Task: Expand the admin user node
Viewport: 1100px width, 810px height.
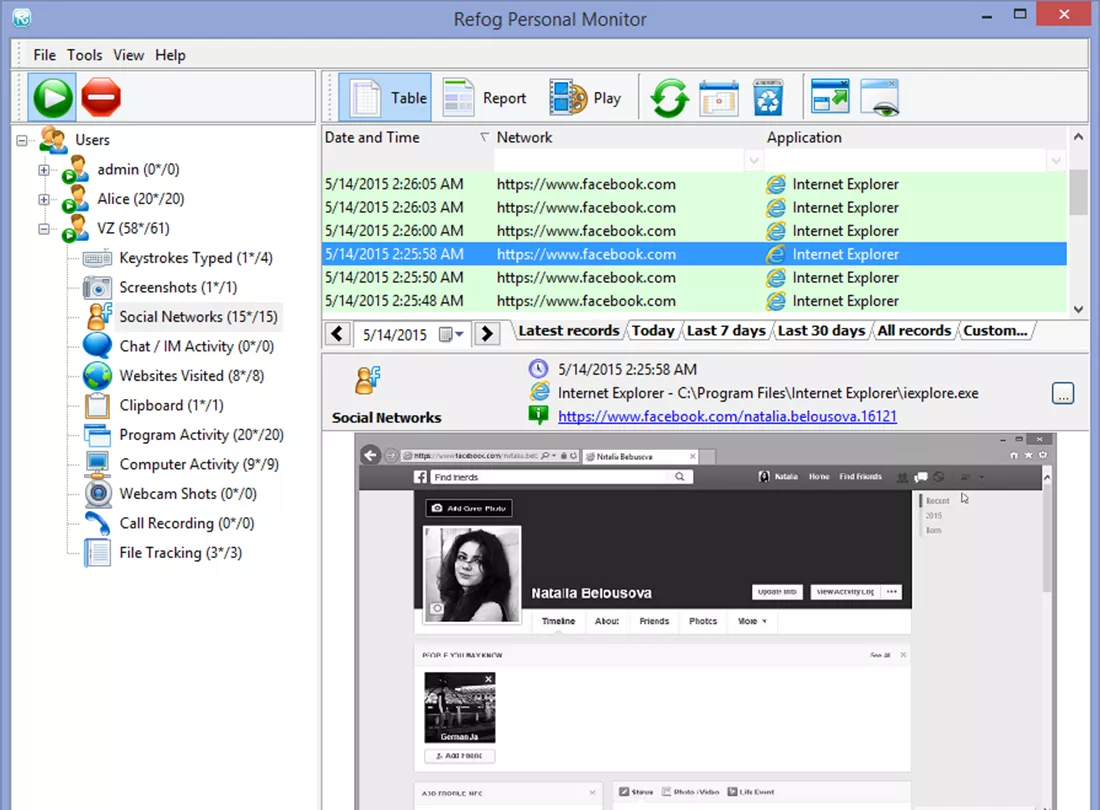Action: click(x=43, y=170)
